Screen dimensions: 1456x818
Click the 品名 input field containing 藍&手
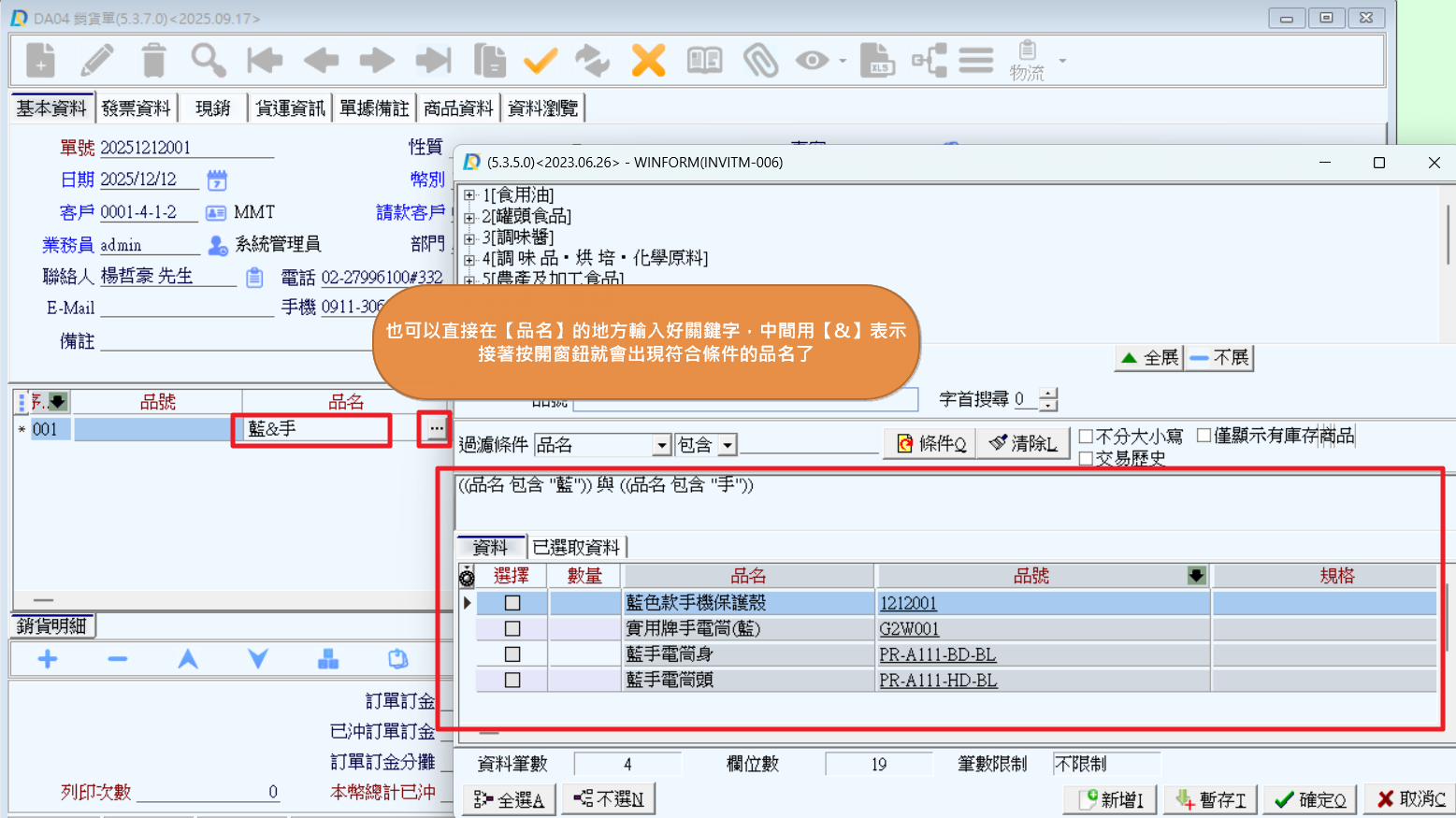pyautogui.click(x=311, y=429)
